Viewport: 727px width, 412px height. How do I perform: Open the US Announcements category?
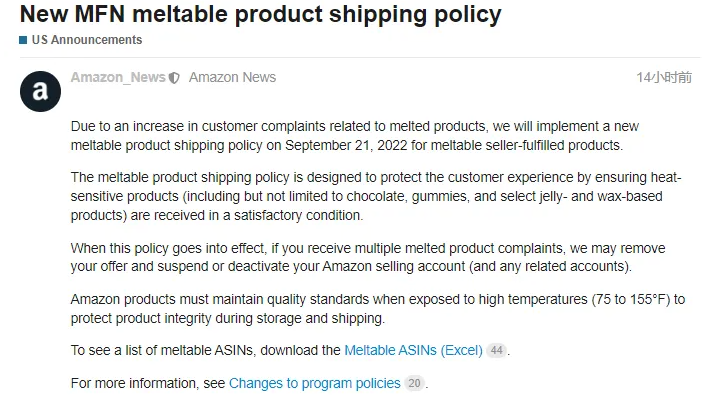(87, 40)
